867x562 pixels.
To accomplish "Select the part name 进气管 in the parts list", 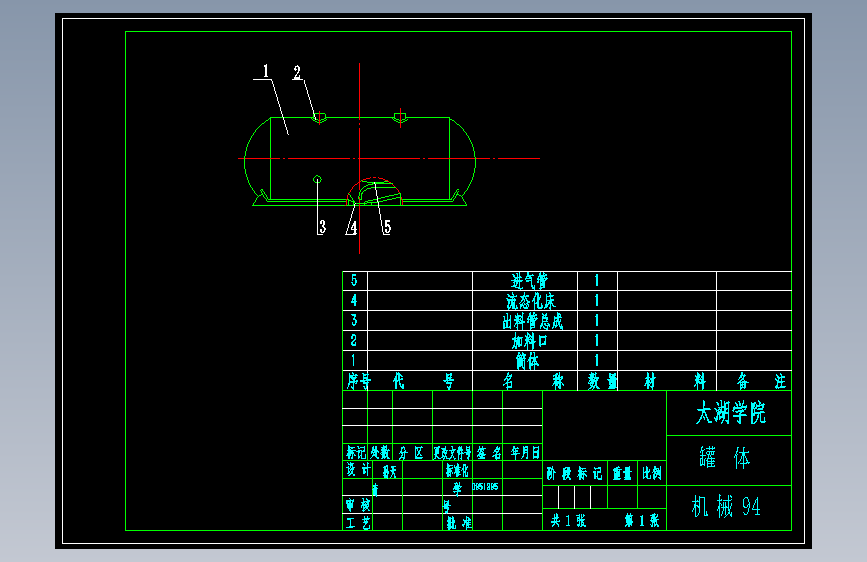I will (x=529, y=281).
